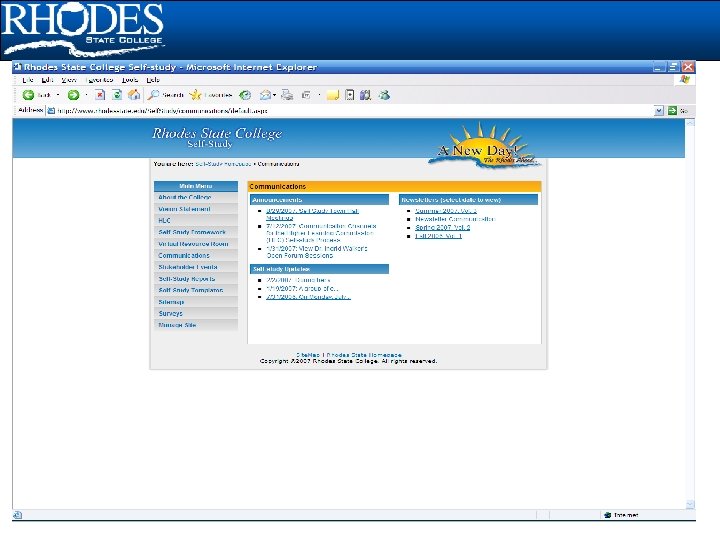Select the 'A group of c...' update
Viewport: 720px width, 540px height.
(302, 288)
